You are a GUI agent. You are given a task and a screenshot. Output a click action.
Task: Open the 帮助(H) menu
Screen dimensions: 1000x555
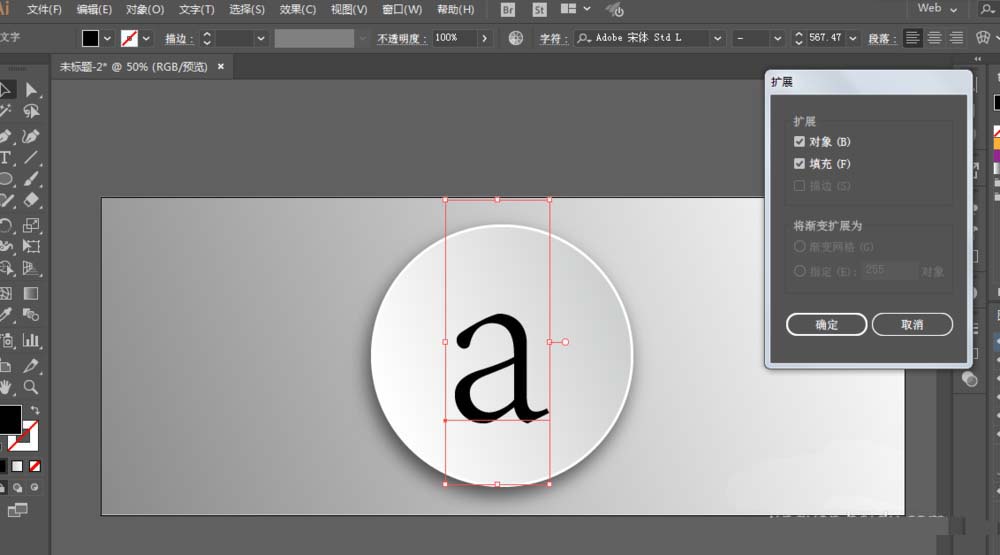(x=455, y=10)
